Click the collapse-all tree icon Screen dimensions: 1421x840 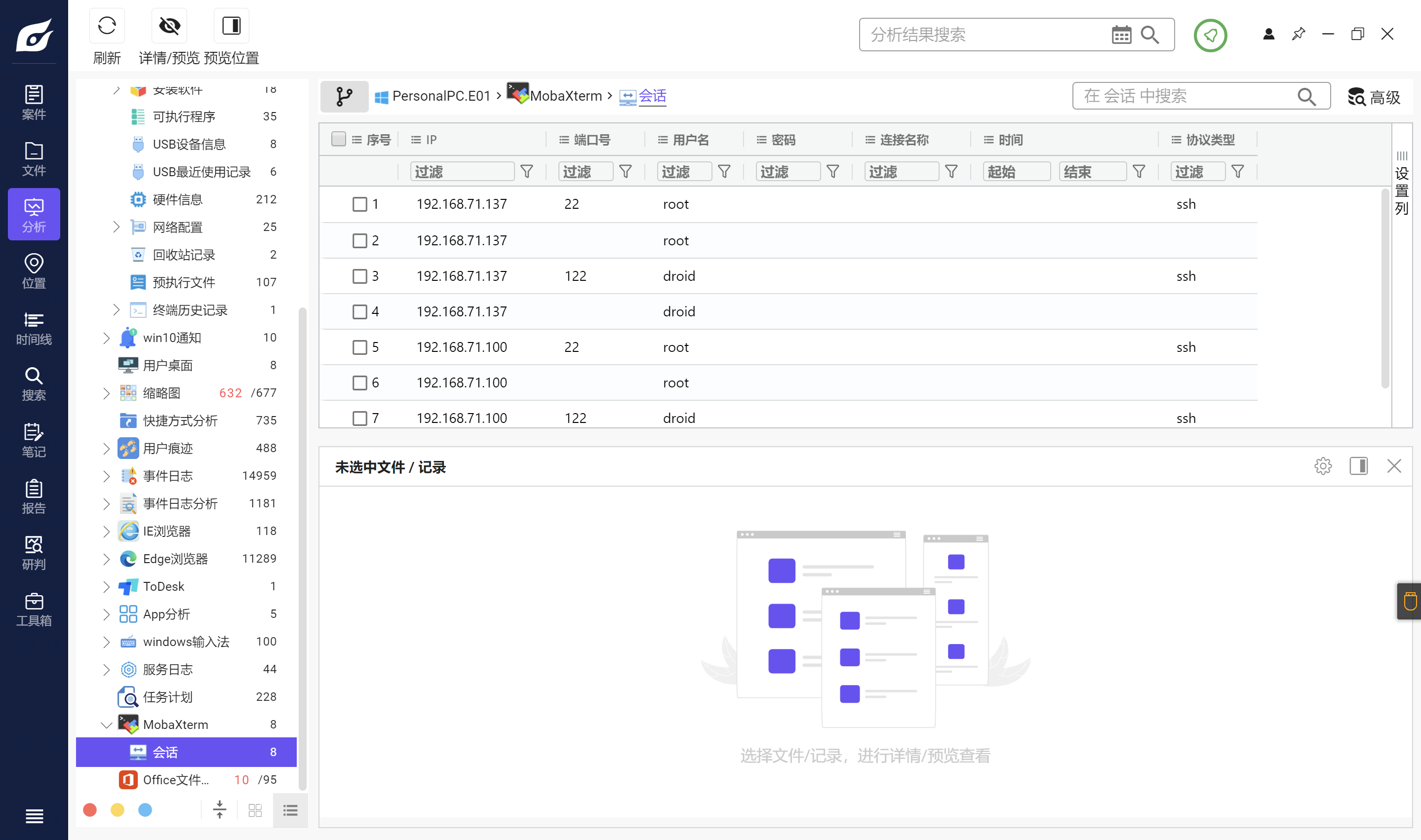pos(219,810)
